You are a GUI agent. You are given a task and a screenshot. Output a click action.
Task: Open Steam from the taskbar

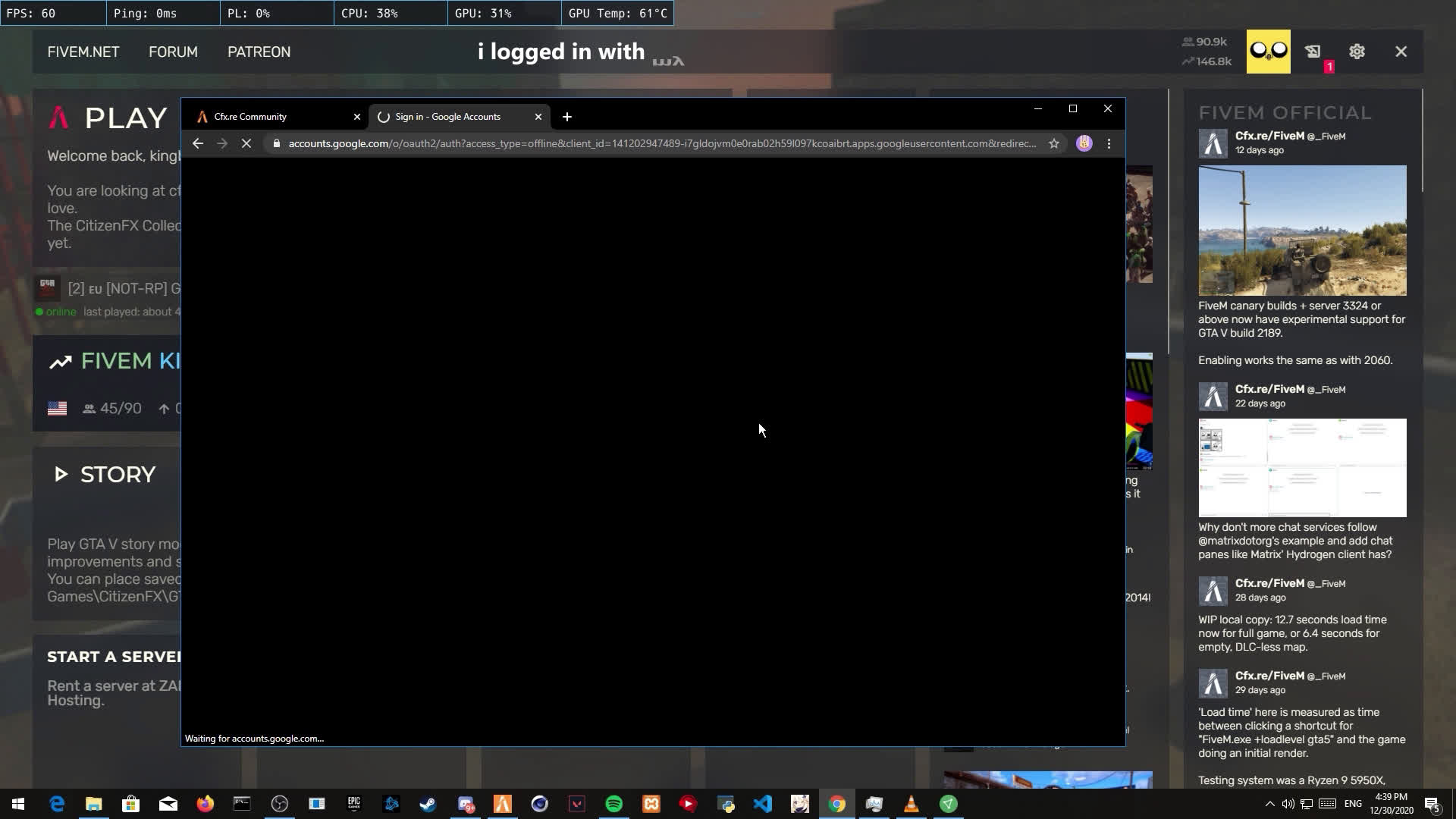pos(428,804)
